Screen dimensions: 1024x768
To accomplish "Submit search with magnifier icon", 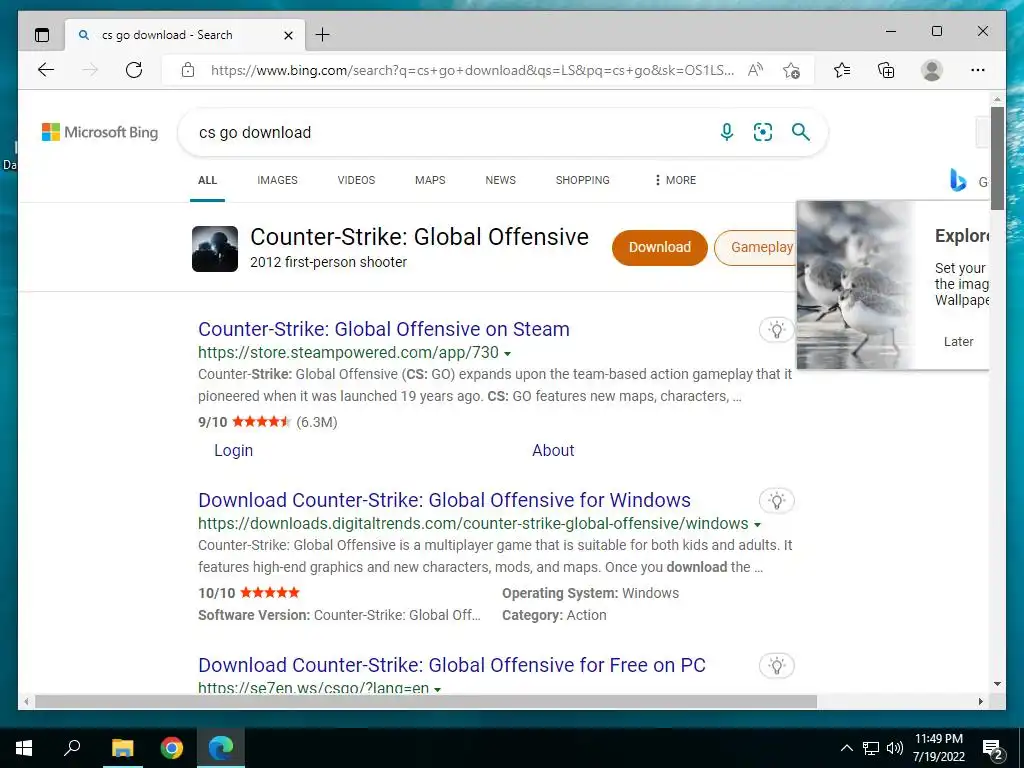I will tap(801, 133).
